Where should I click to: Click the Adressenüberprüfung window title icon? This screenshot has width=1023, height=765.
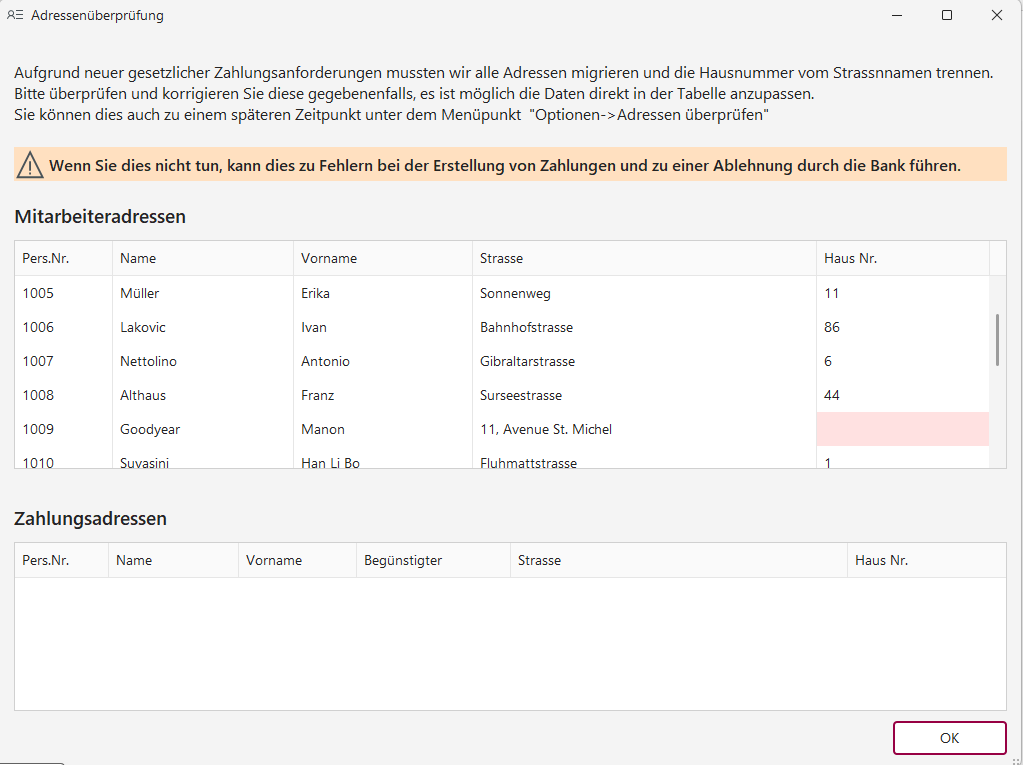pos(15,15)
